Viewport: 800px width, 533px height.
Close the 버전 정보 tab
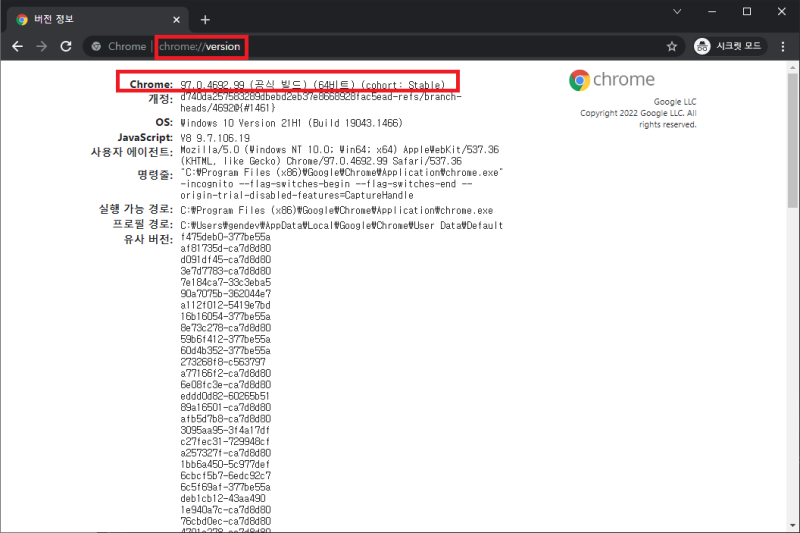click(177, 20)
